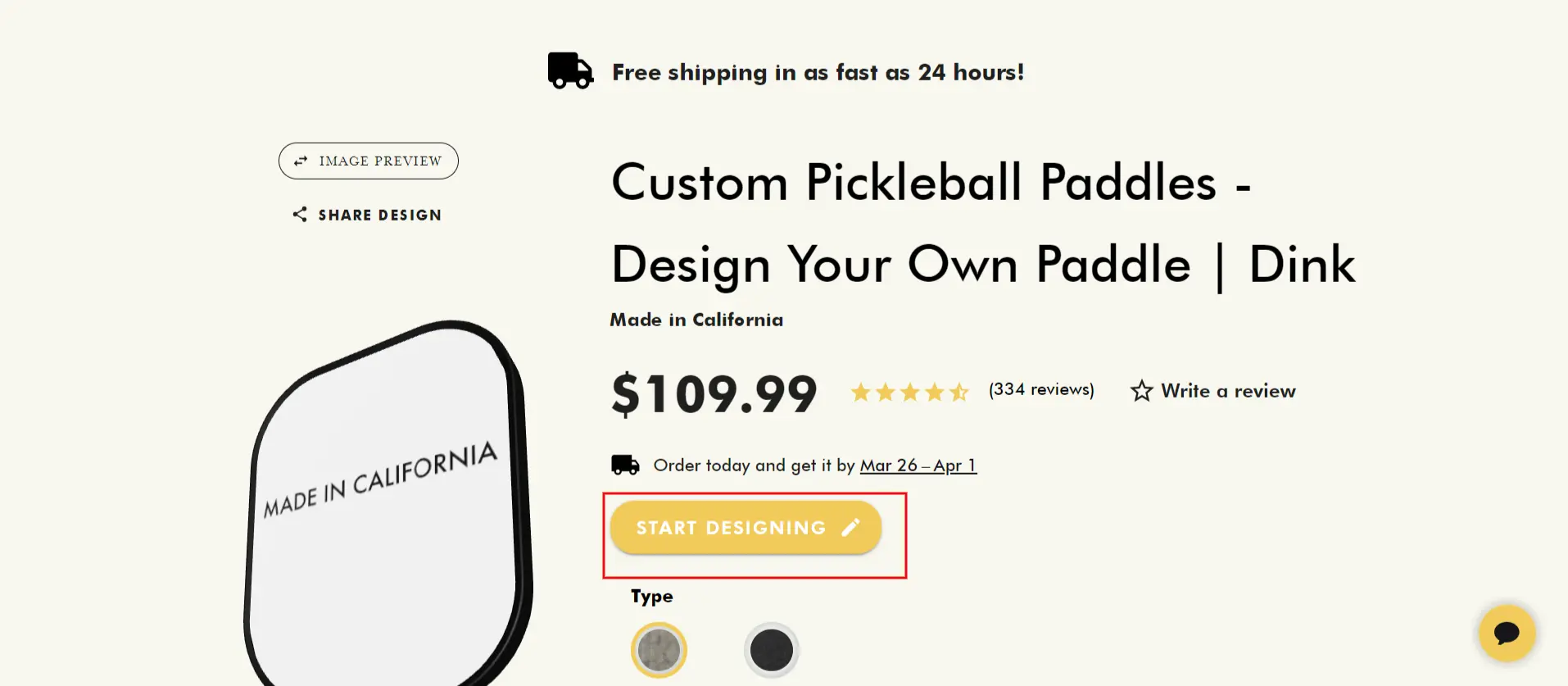Open the chat support bubble

click(1507, 633)
